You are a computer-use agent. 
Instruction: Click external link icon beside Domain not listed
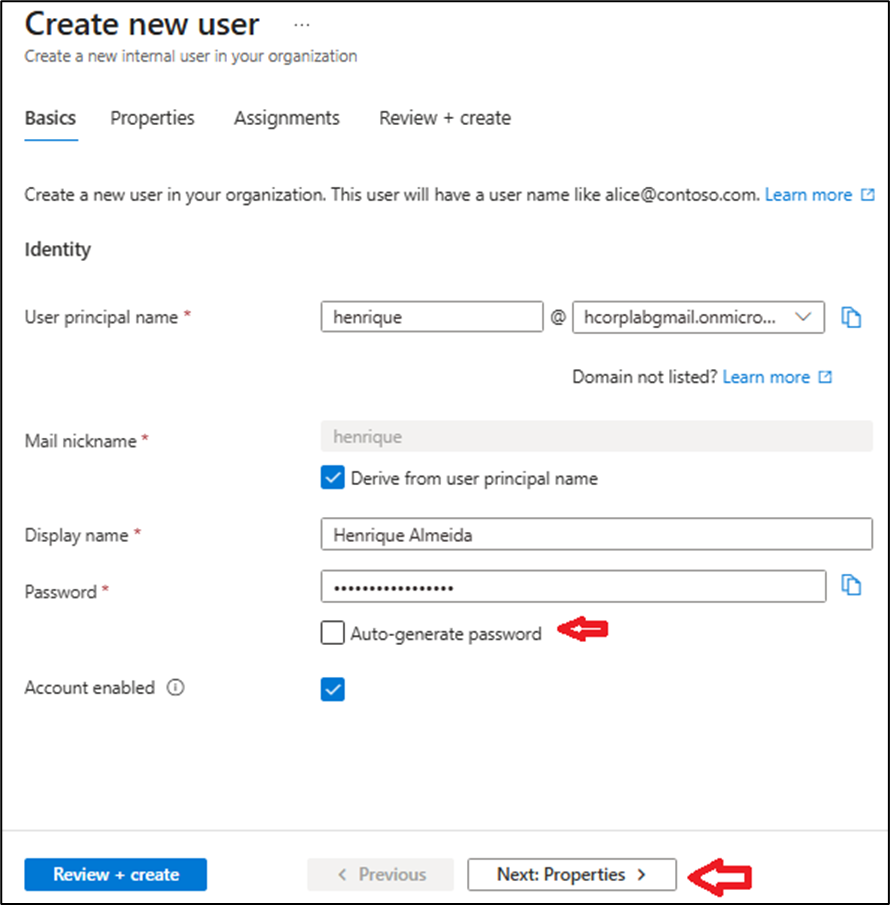(x=825, y=377)
